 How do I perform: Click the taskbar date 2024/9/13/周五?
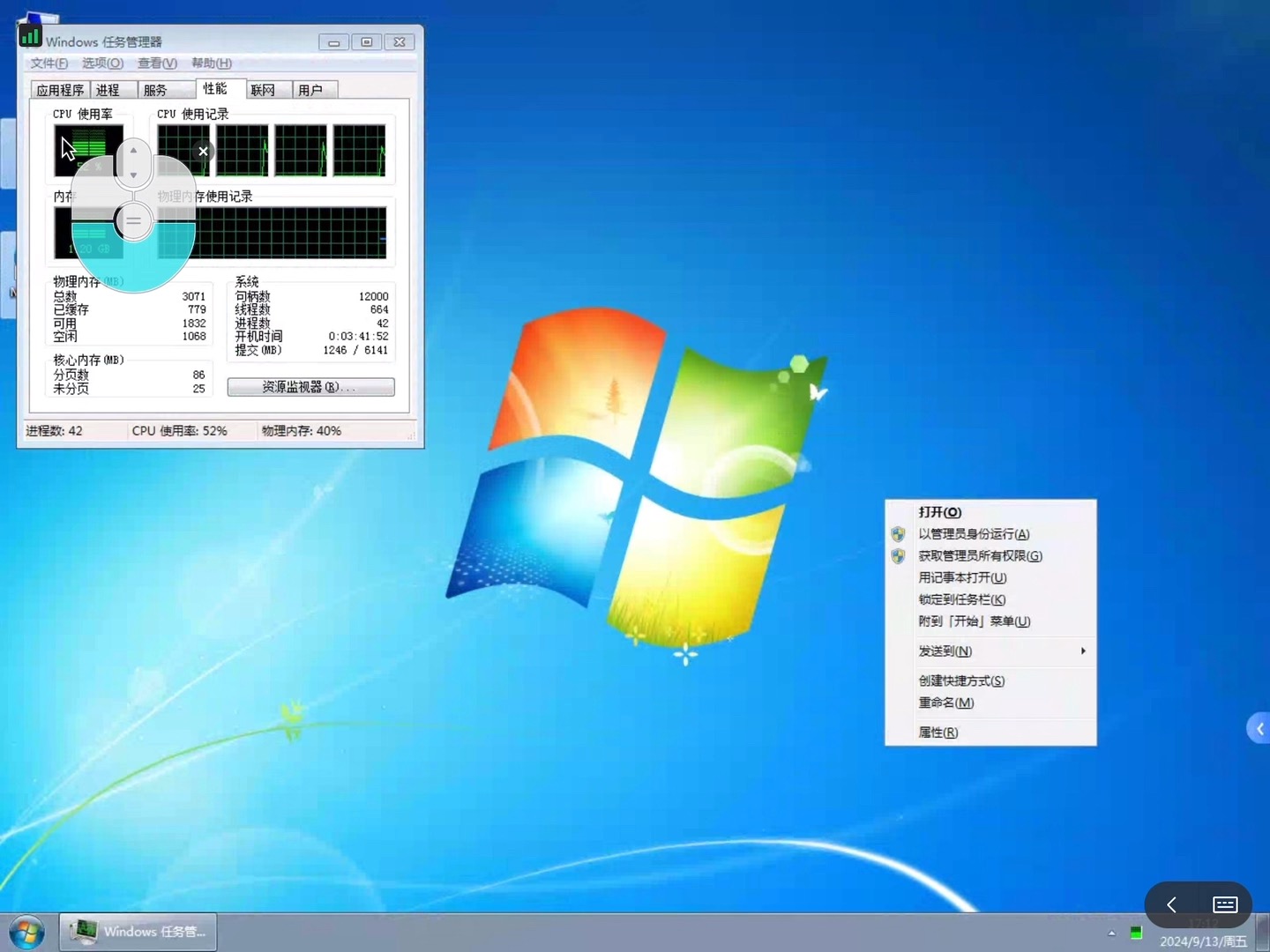[1202, 941]
